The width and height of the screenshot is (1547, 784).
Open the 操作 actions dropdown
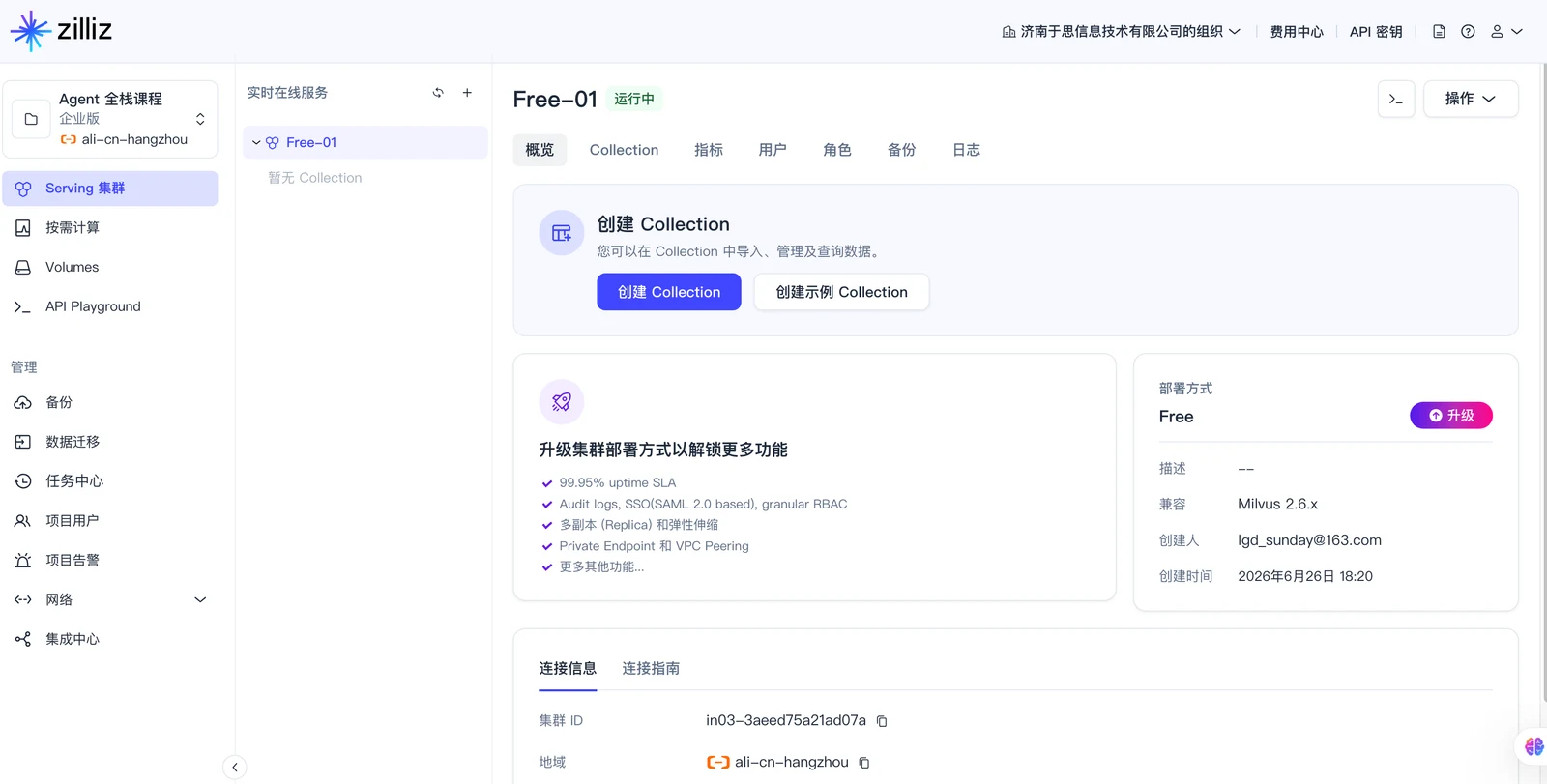pos(1471,99)
